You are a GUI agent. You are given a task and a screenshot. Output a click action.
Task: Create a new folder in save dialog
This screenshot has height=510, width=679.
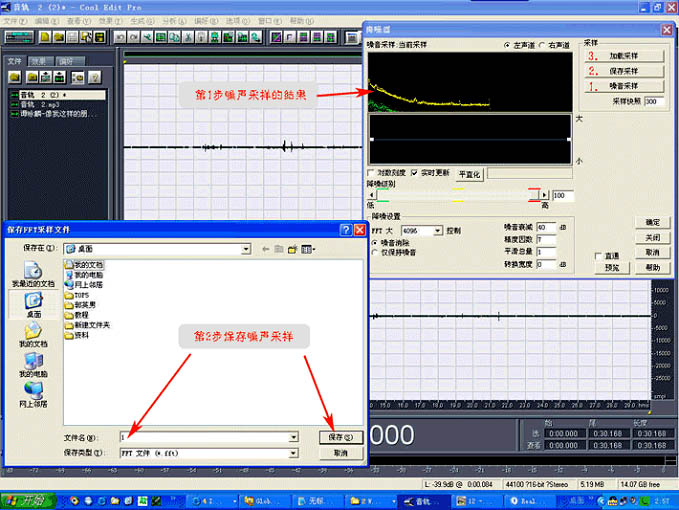(293, 249)
